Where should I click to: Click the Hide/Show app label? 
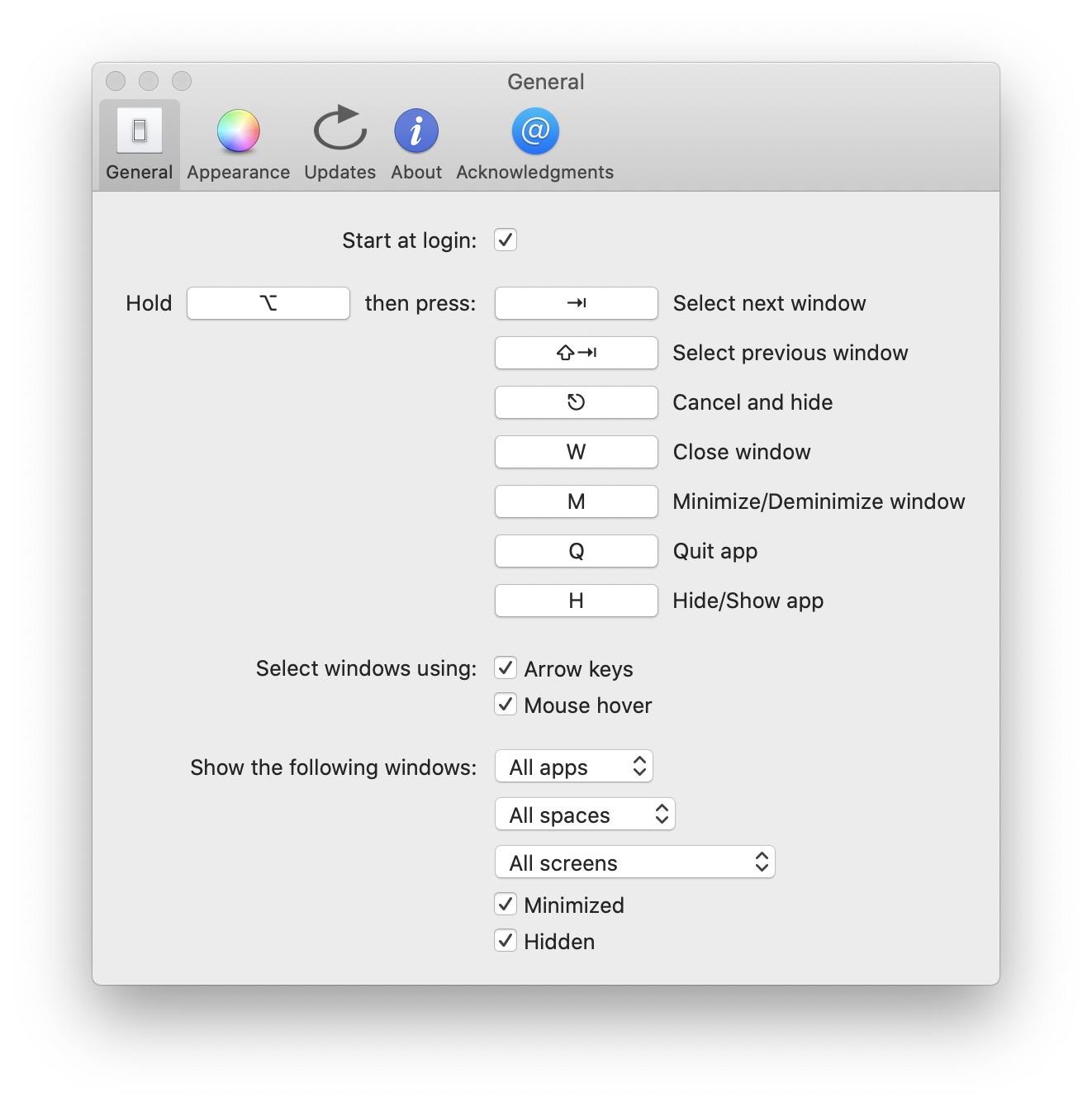point(748,601)
